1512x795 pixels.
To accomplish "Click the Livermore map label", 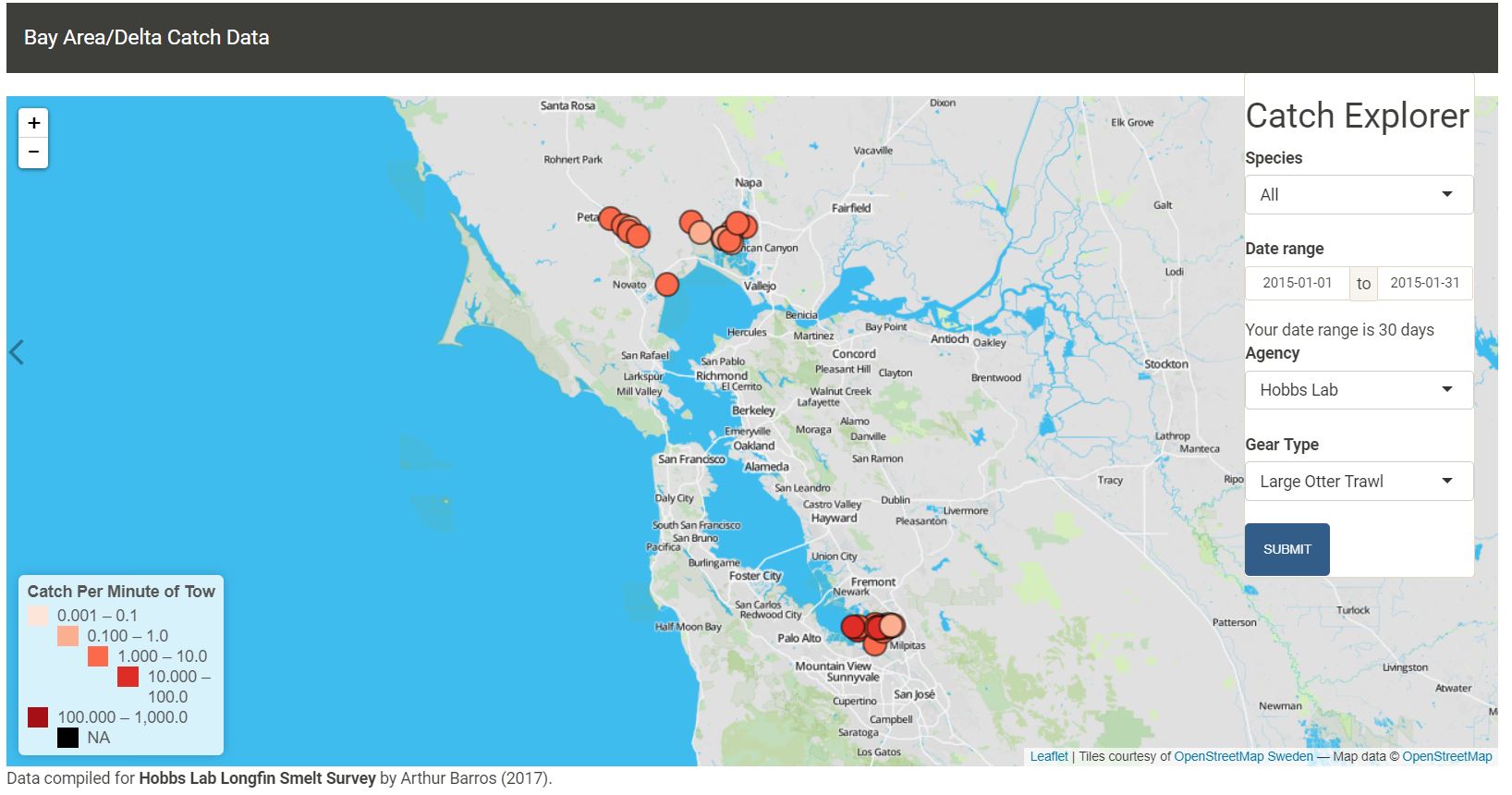I will pyautogui.click(x=966, y=510).
